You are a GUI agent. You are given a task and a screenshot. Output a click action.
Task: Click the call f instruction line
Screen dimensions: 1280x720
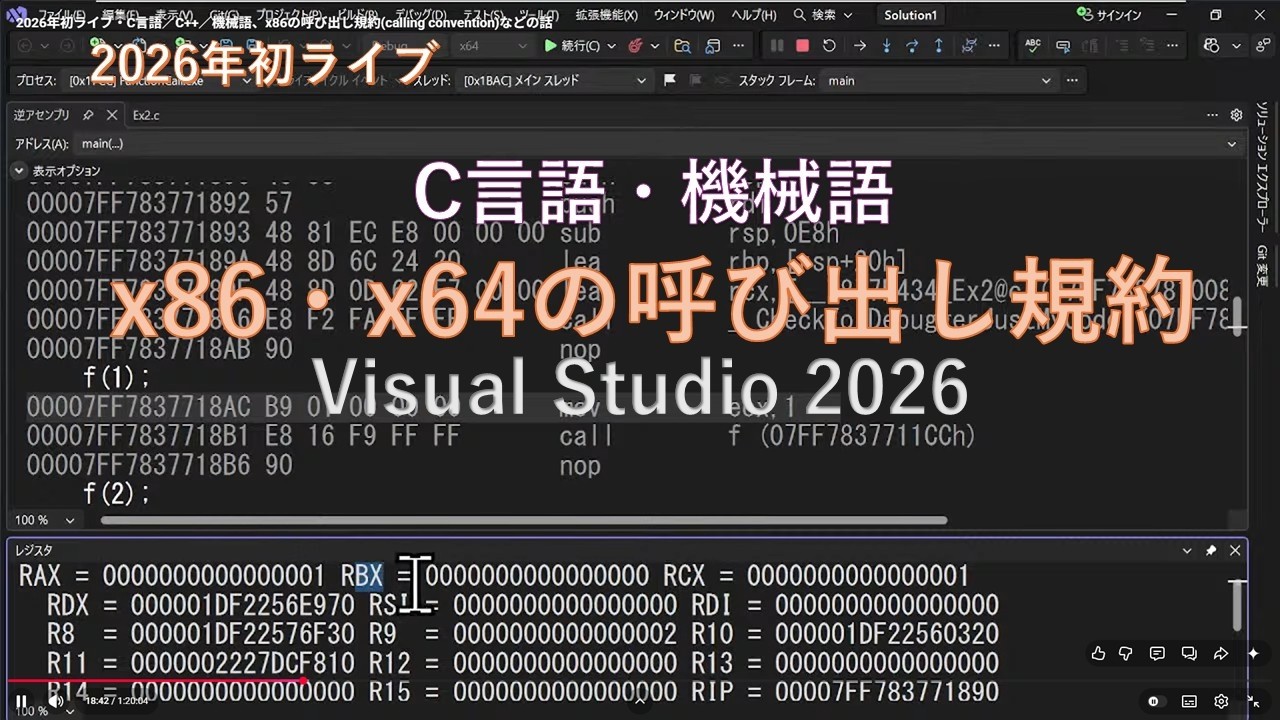tap(500, 437)
